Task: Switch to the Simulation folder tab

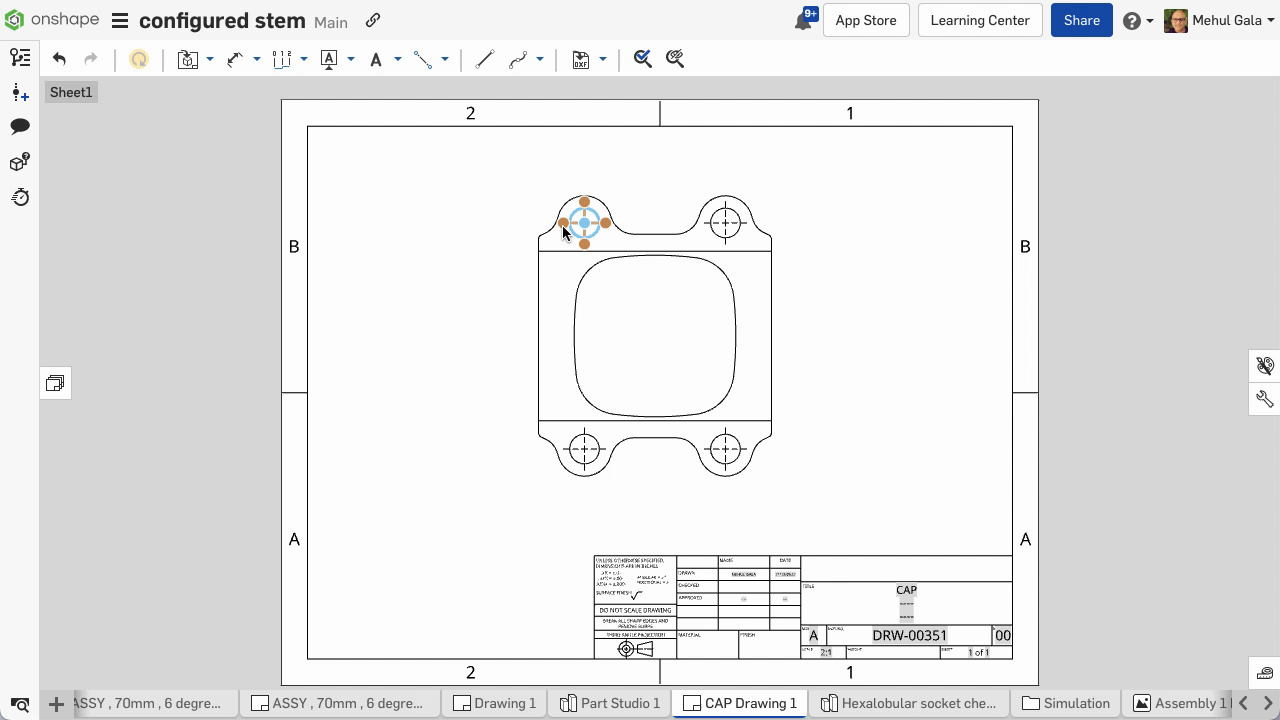Action: coord(1066,704)
